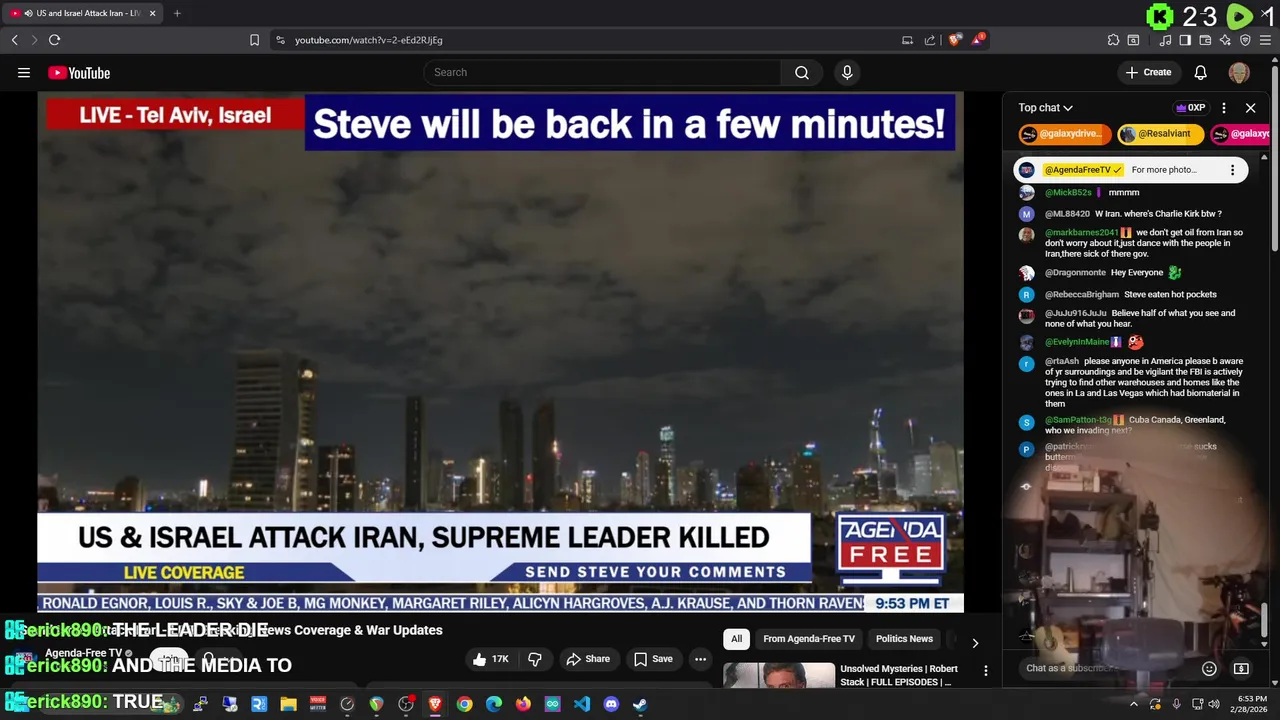Show next filter chips with chevron
The height and width of the screenshot is (720, 1280).
[975, 643]
